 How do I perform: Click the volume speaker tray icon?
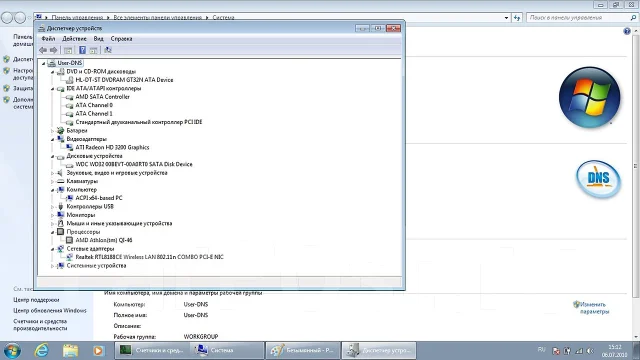click(x=590, y=351)
